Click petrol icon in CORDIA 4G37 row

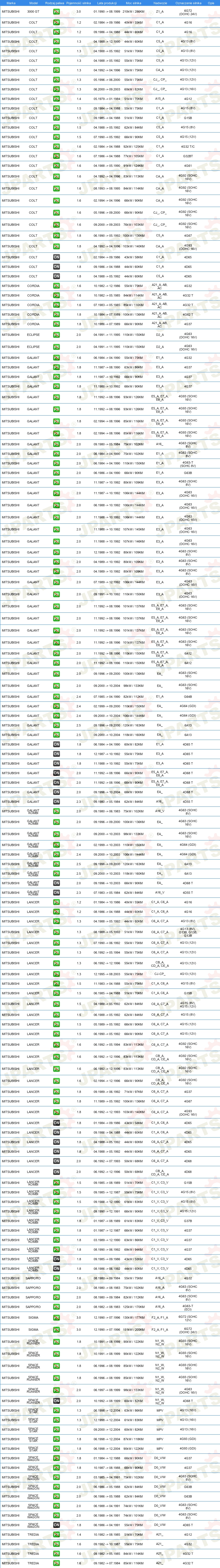tap(56, 324)
